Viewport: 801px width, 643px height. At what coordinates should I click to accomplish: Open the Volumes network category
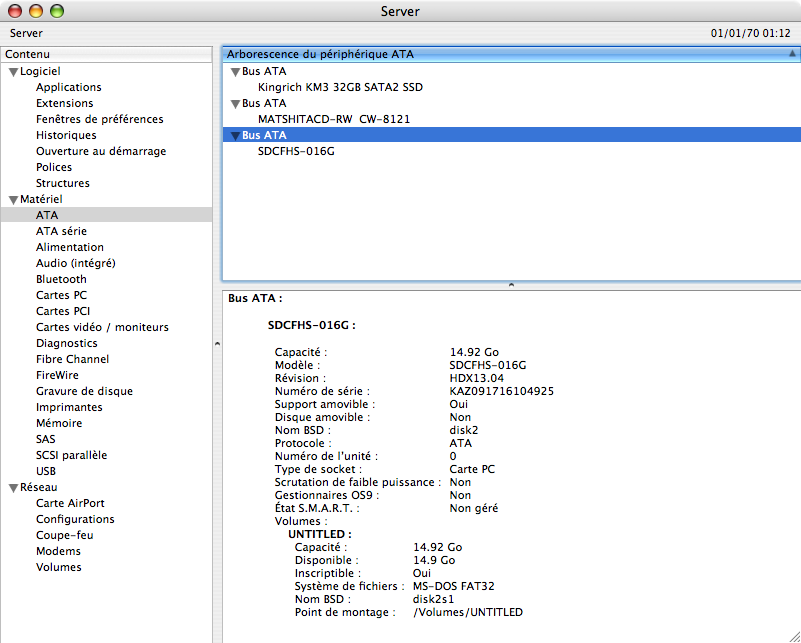(58, 567)
